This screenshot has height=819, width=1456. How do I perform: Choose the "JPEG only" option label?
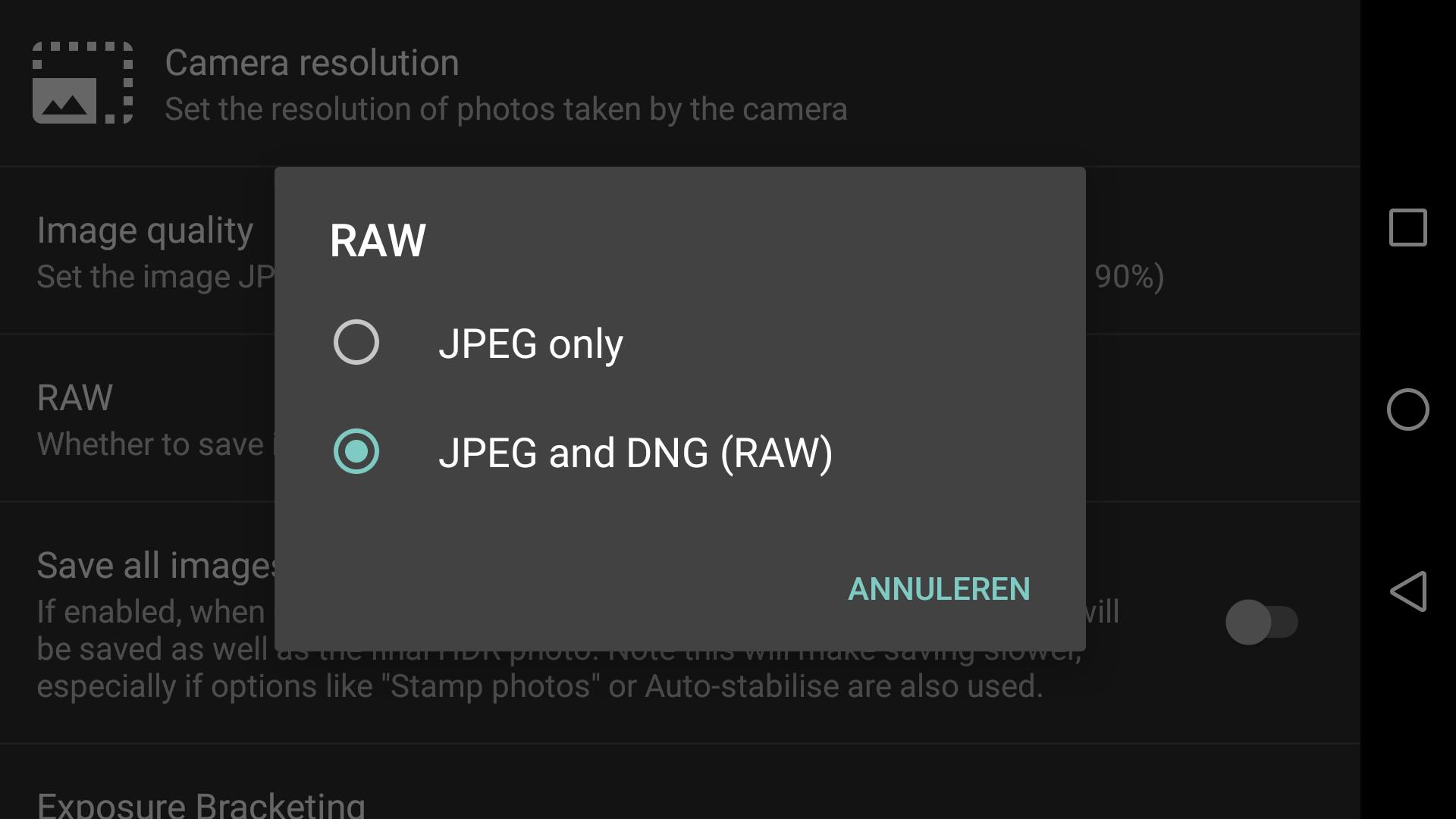point(531,344)
